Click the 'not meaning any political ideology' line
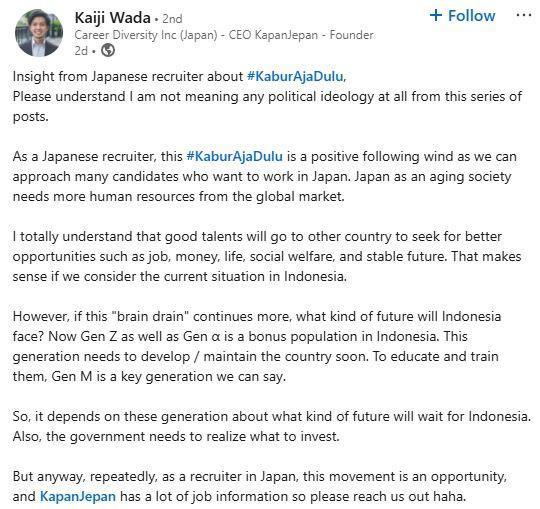This screenshot has height=509, width=540. pos(267,96)
